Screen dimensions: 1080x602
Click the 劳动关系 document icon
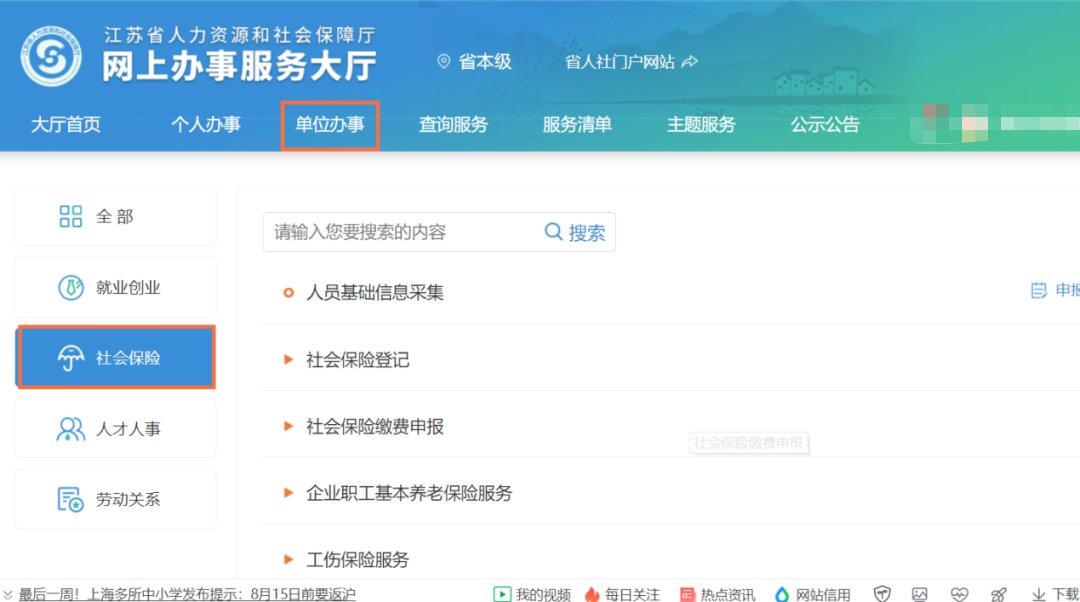(71, 500)
